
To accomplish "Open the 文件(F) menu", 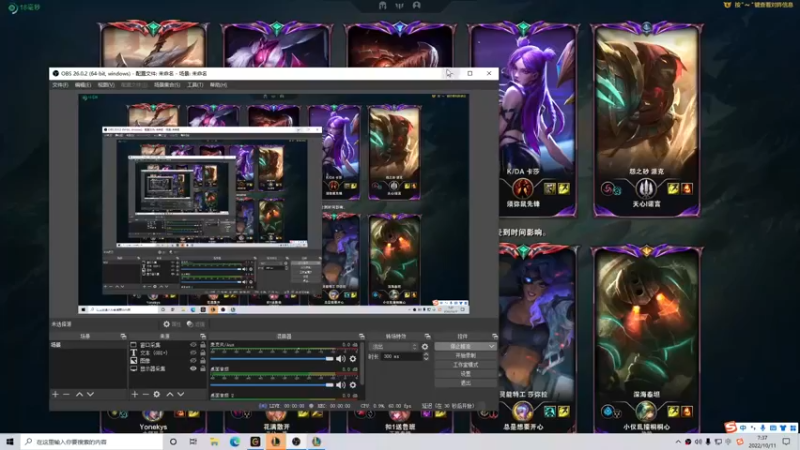I will point(60,85).
